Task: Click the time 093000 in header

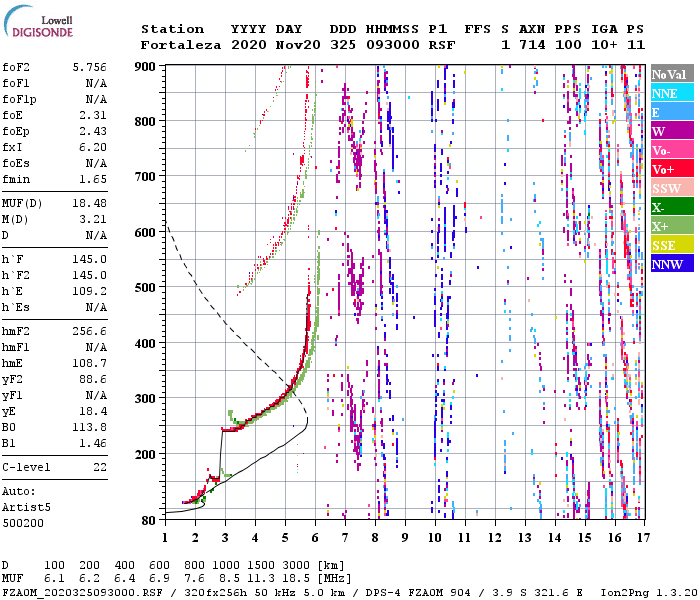Action: tap(393, 45)
